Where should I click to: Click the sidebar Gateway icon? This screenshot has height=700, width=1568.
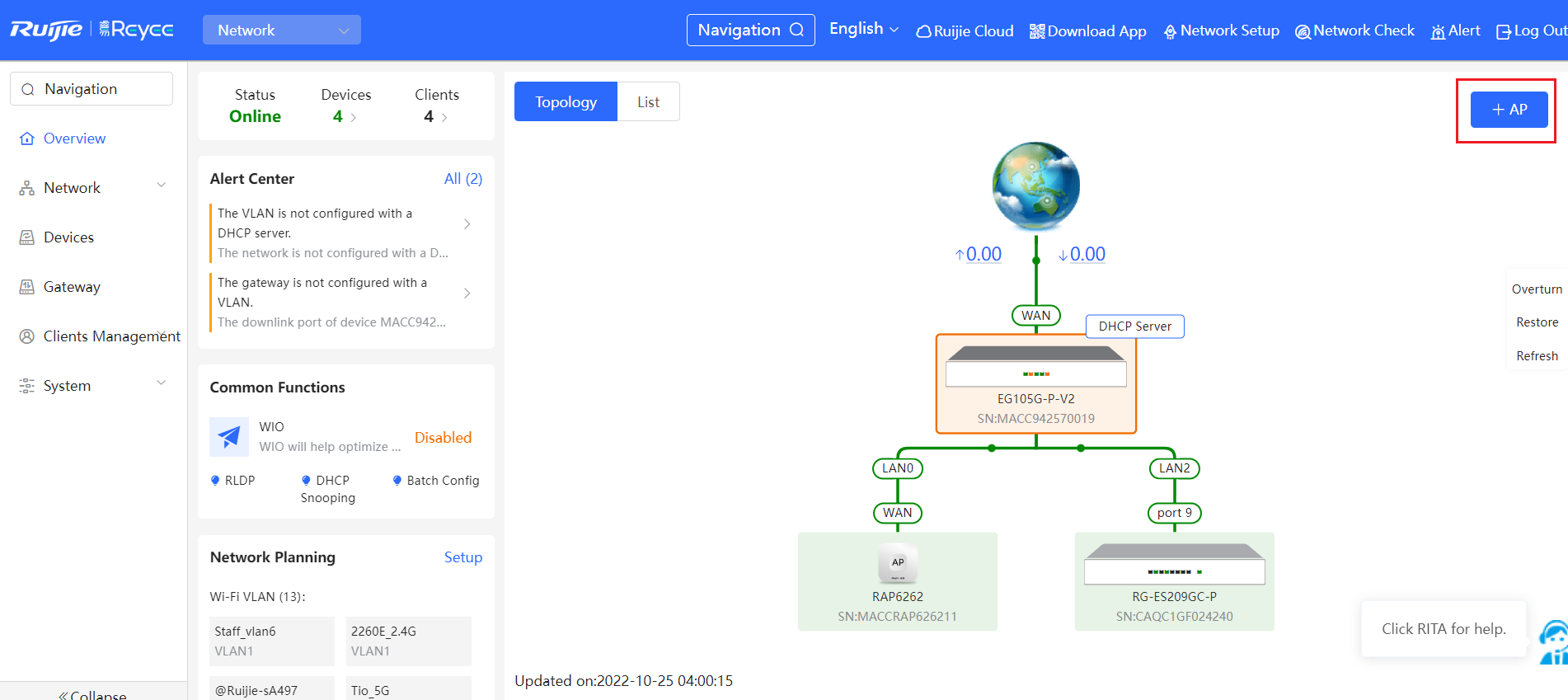pyautogui.click(x=27, y=287)
